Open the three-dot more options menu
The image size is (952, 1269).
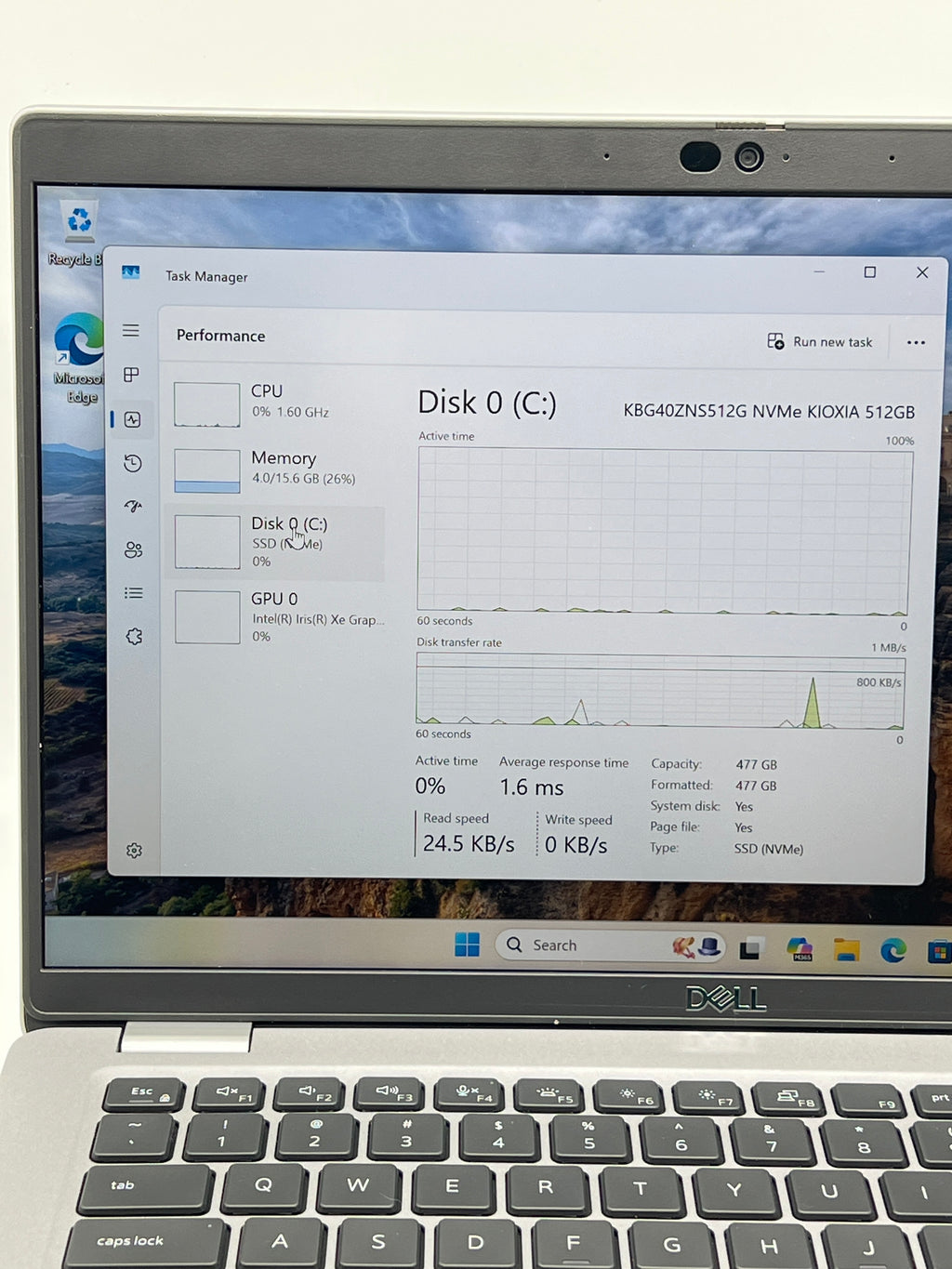coord(916,343)
